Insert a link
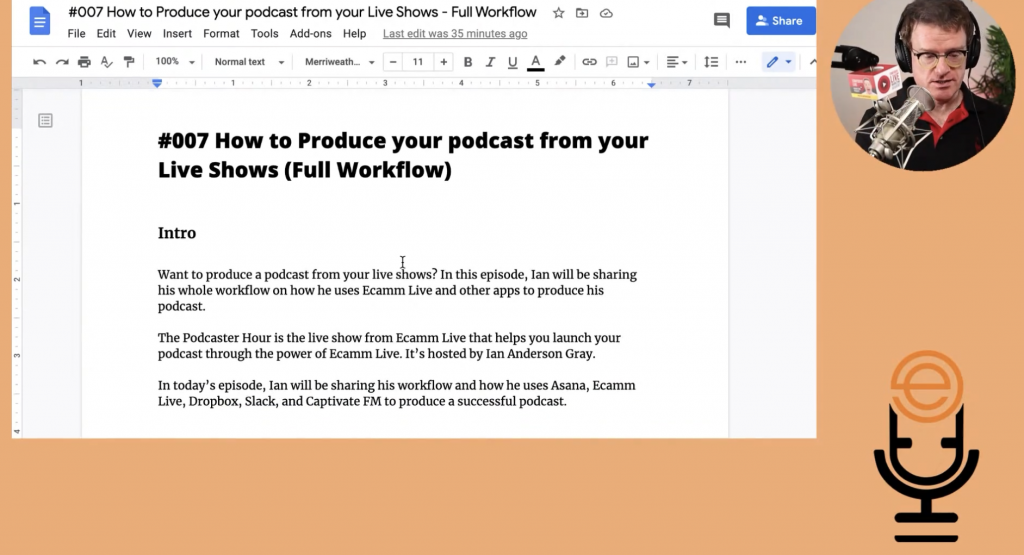Image resolution: width=1024 pixels, height=555 pixels. pyautogui.click(x=589, y=62)
